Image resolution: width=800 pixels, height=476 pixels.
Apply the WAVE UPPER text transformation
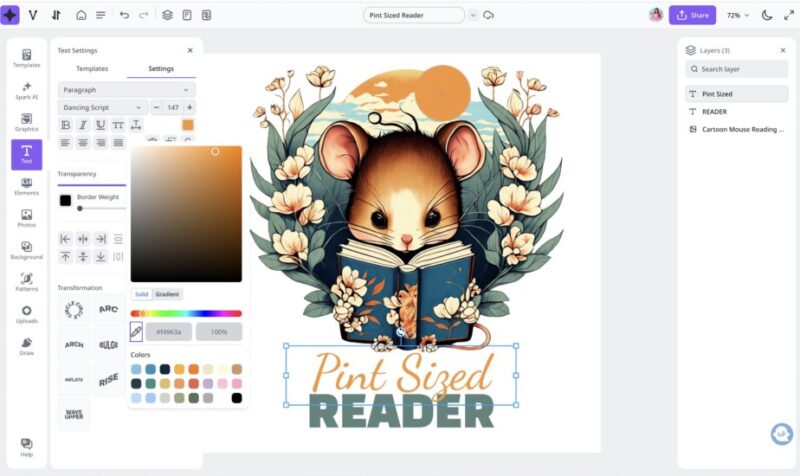[74, 414]
